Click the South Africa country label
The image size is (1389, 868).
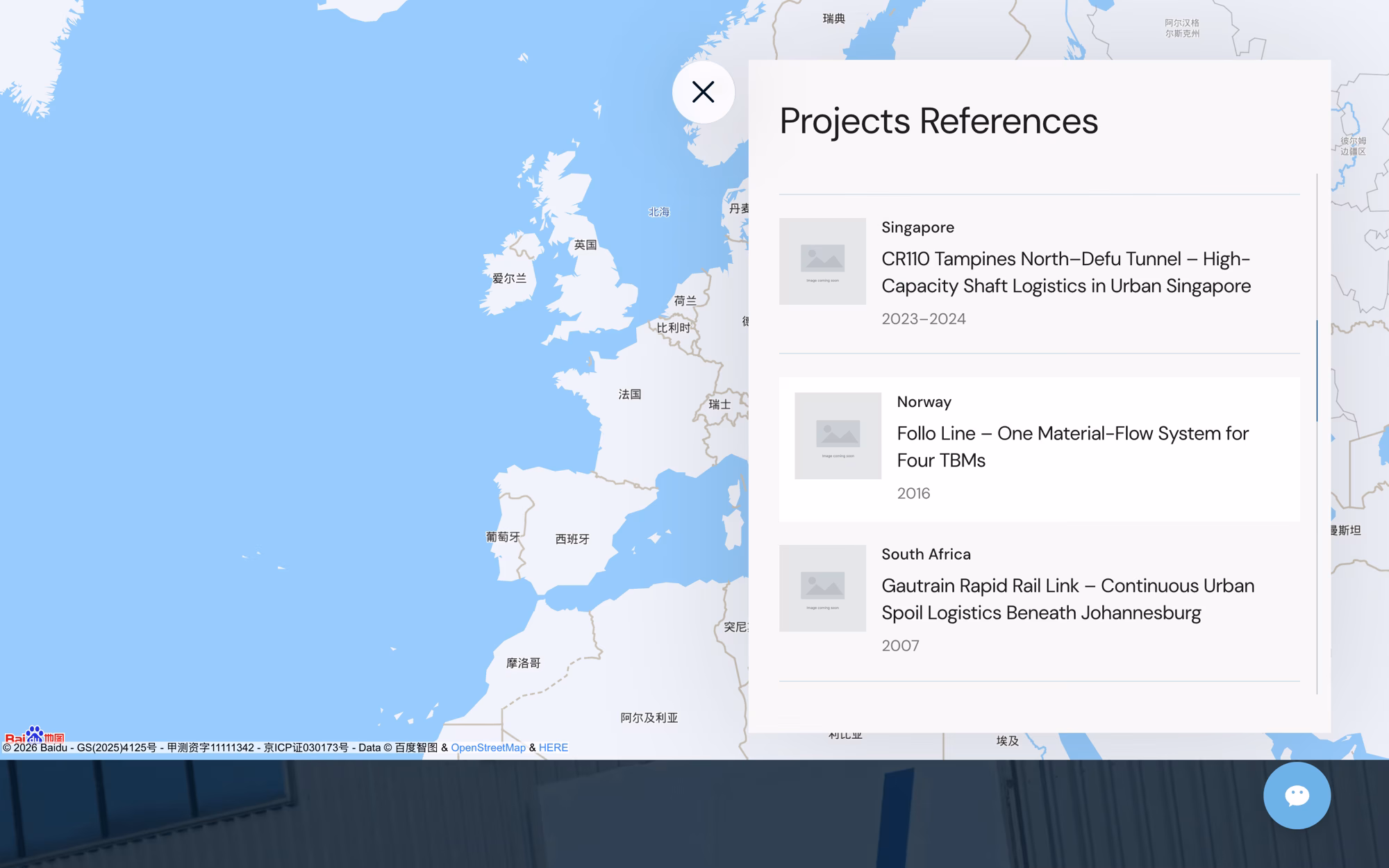(926, 554)
